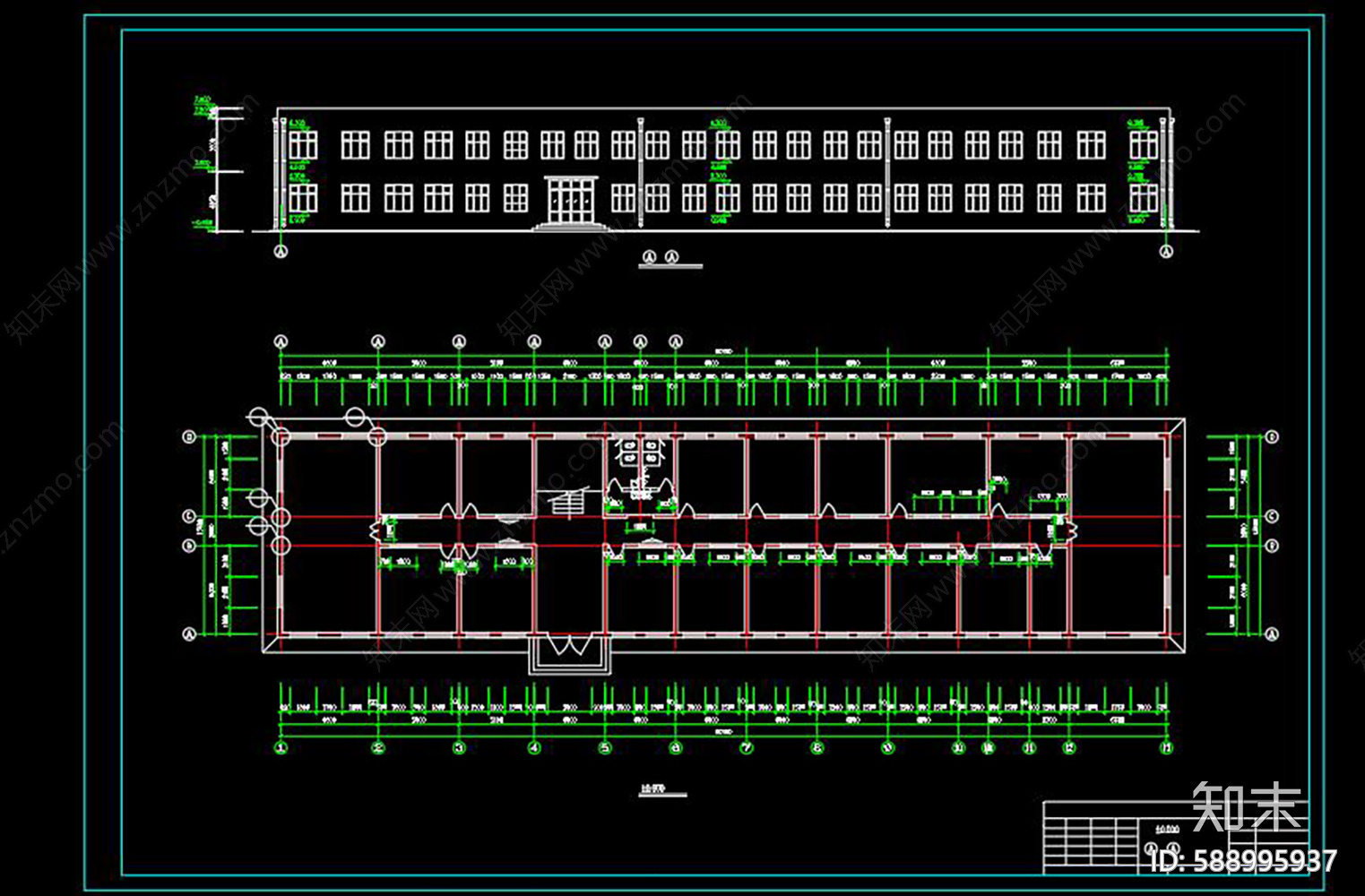Pick axis bubble A right of floor plan
This screenshot has height=896, width=1365.
coord(1271,634)
